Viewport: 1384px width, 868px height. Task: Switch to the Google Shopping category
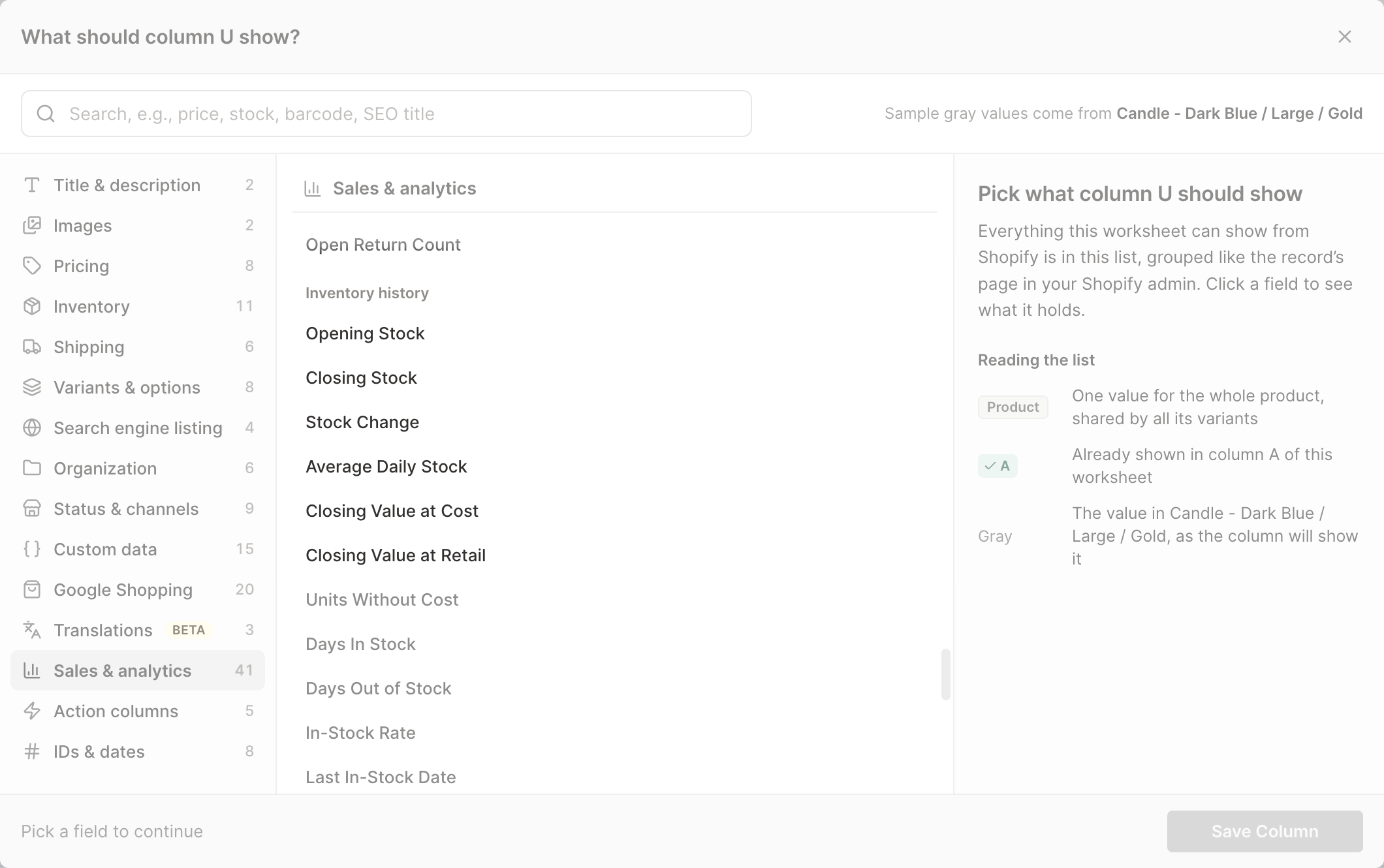coord(138,590)
